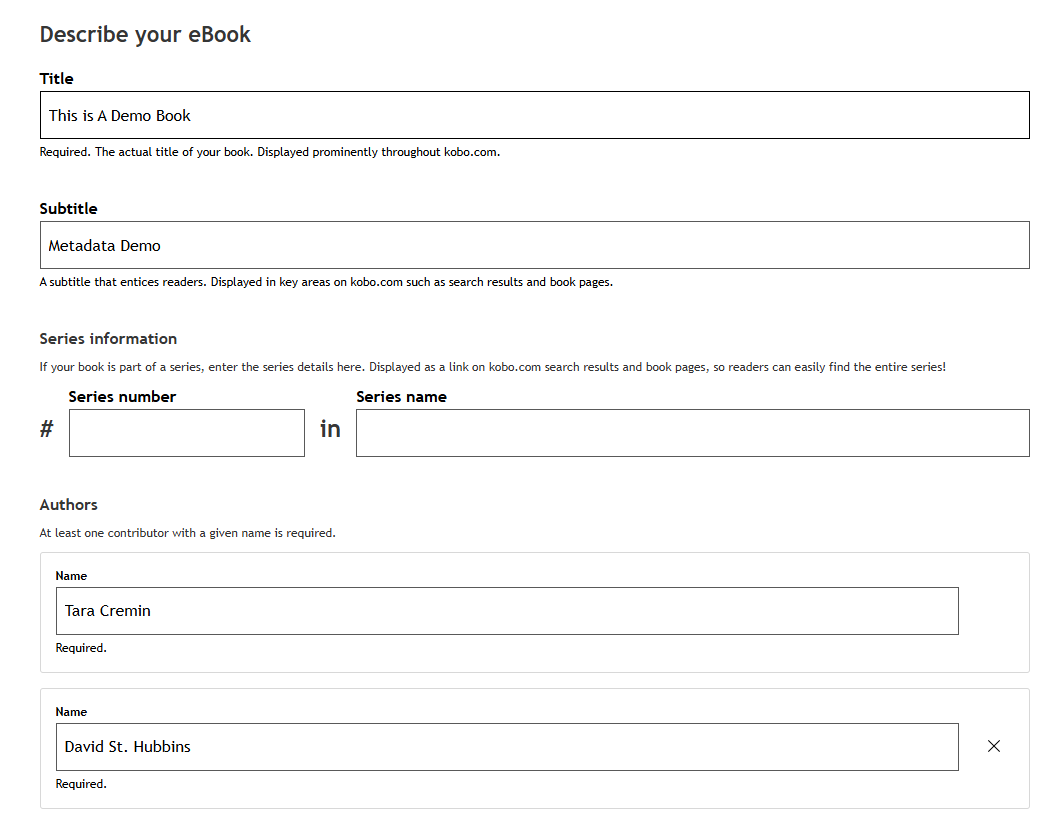Select the empty Series name field

[x=692, y=433]
